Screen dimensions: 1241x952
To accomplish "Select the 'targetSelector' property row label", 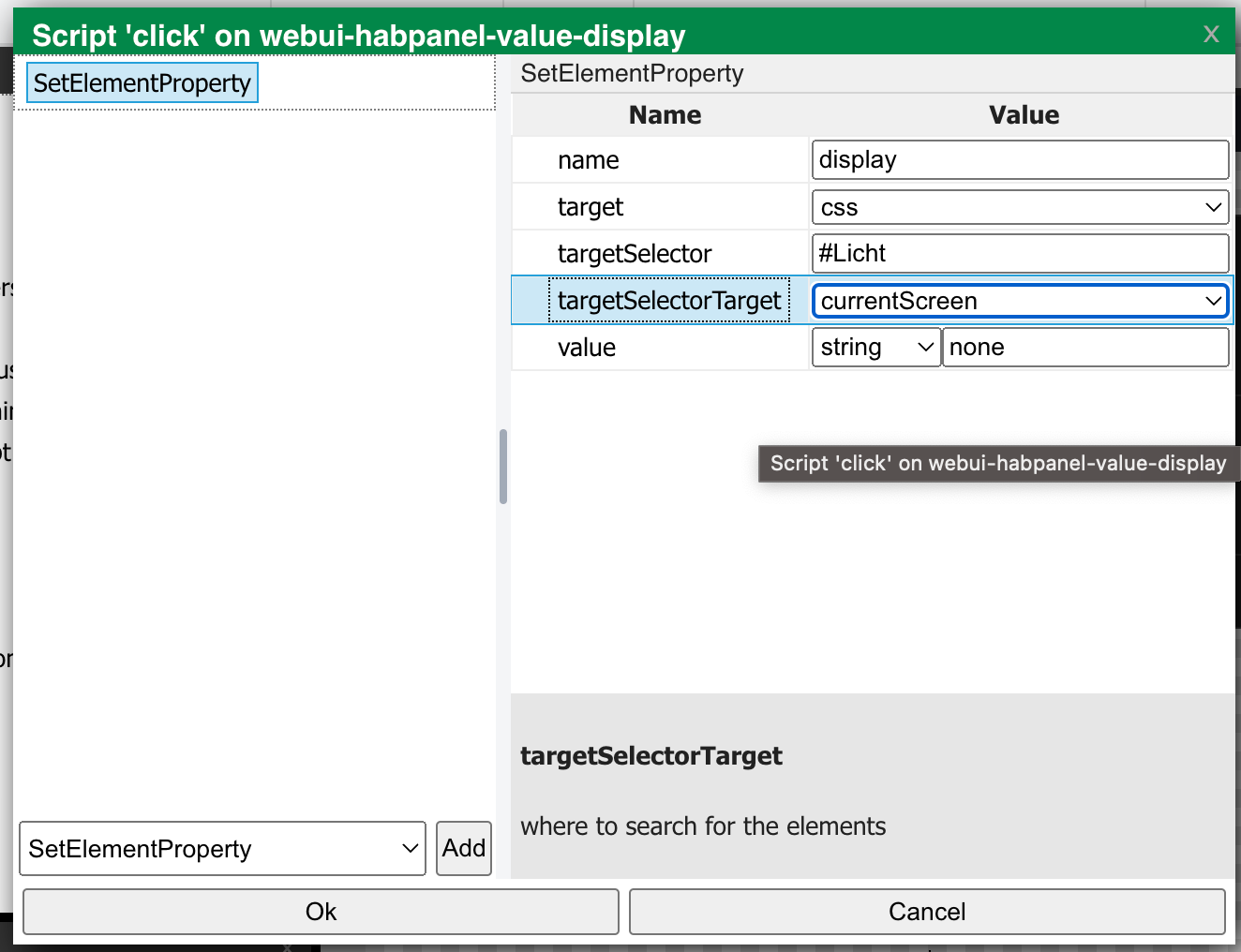I will coord(635,254).
